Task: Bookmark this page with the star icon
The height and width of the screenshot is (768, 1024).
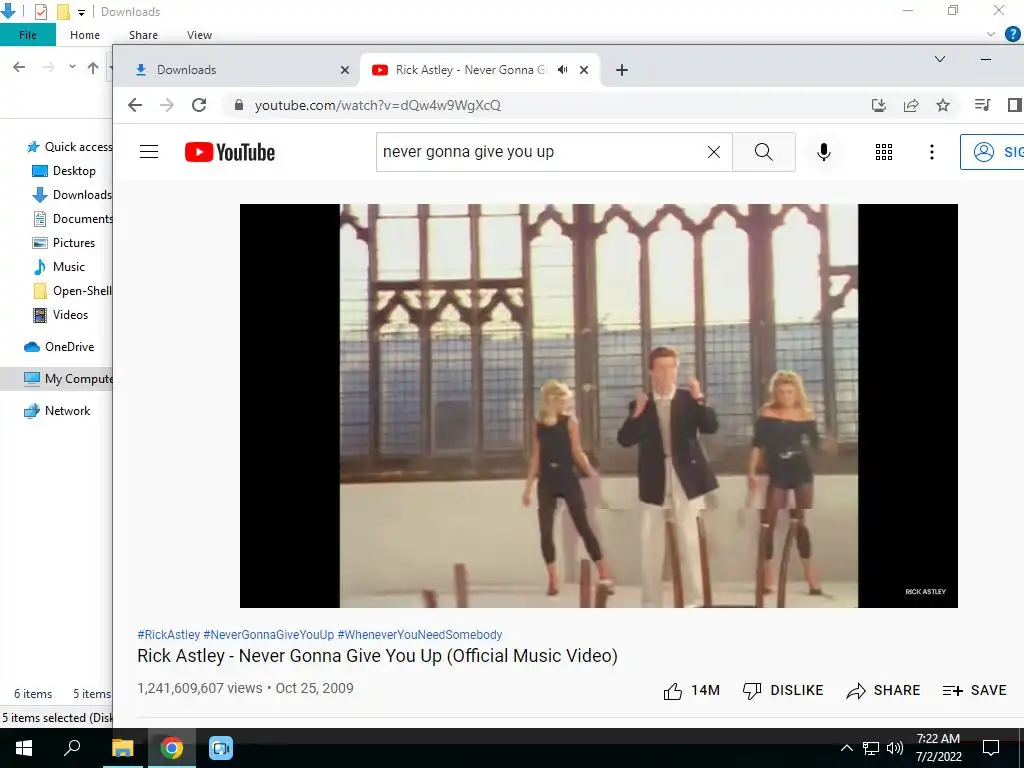Action: [x=943, y=105]
